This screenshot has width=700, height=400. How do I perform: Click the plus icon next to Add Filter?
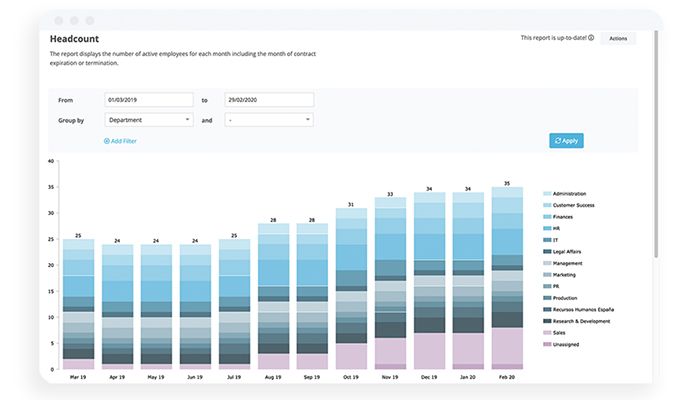tap(107, 141)
